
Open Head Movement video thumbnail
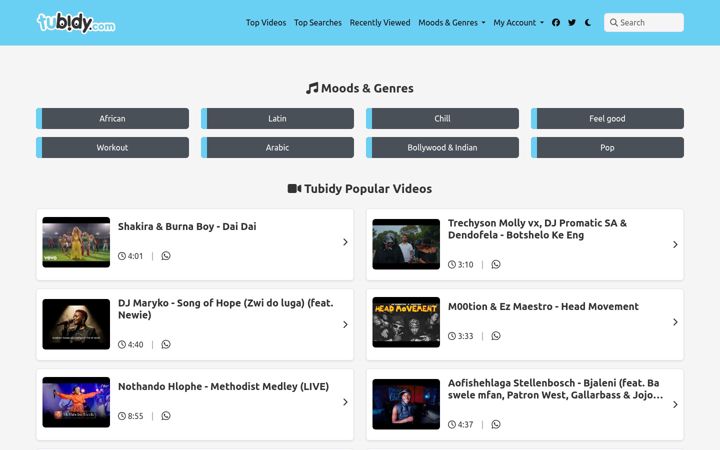tap(406, 322)
